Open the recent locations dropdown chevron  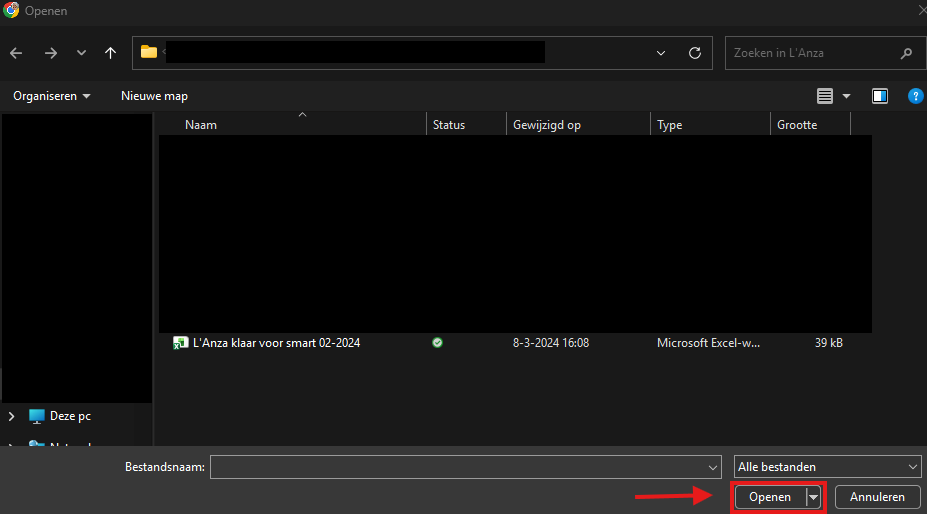click(82, 53)
